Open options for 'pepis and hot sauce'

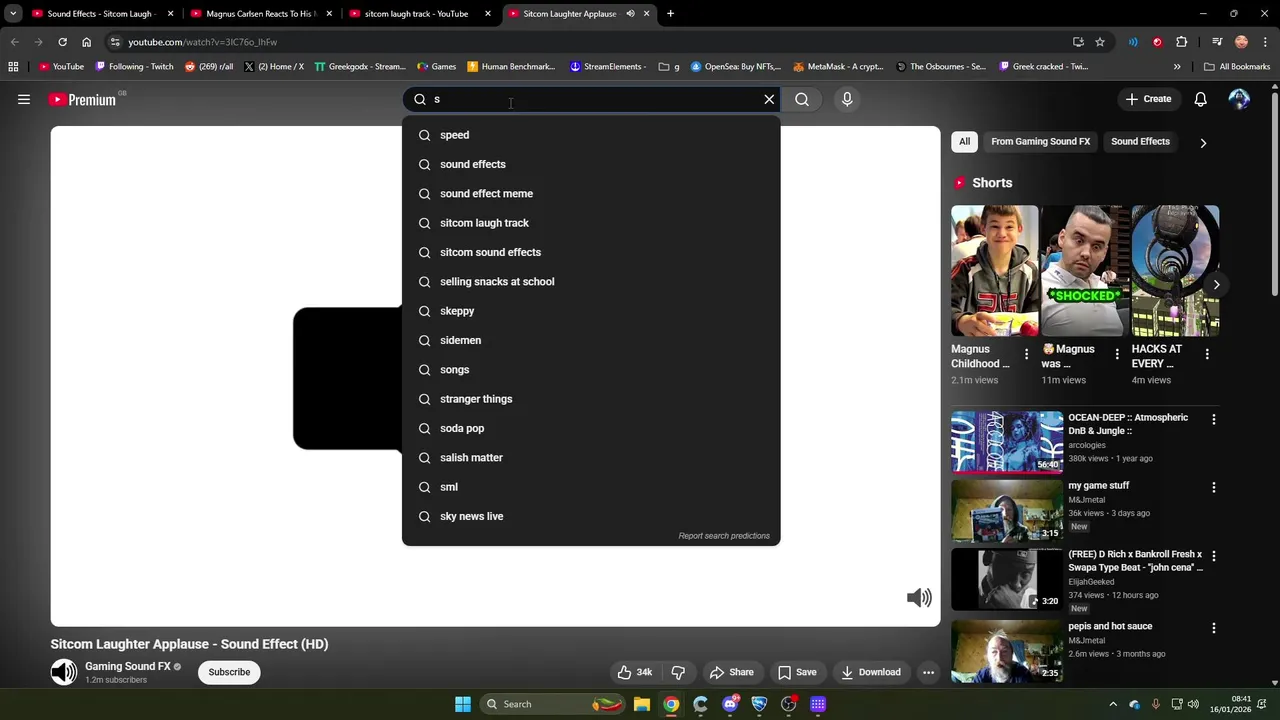click(x=1214, y=629)
